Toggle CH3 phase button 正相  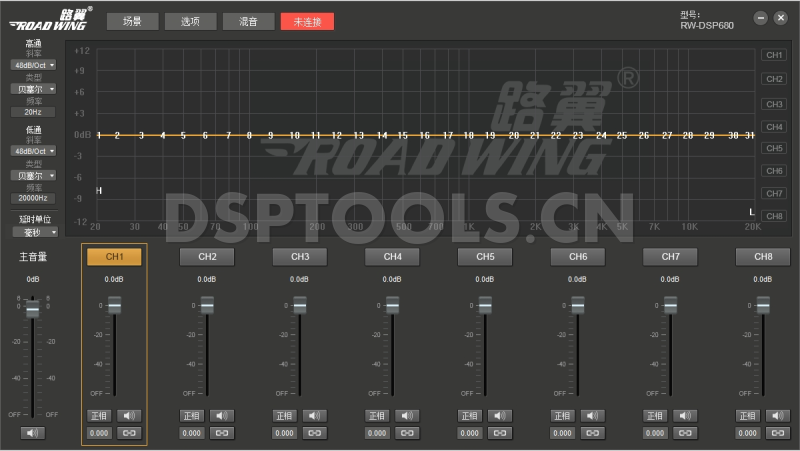pyautogui.click(x=284, y=416)
